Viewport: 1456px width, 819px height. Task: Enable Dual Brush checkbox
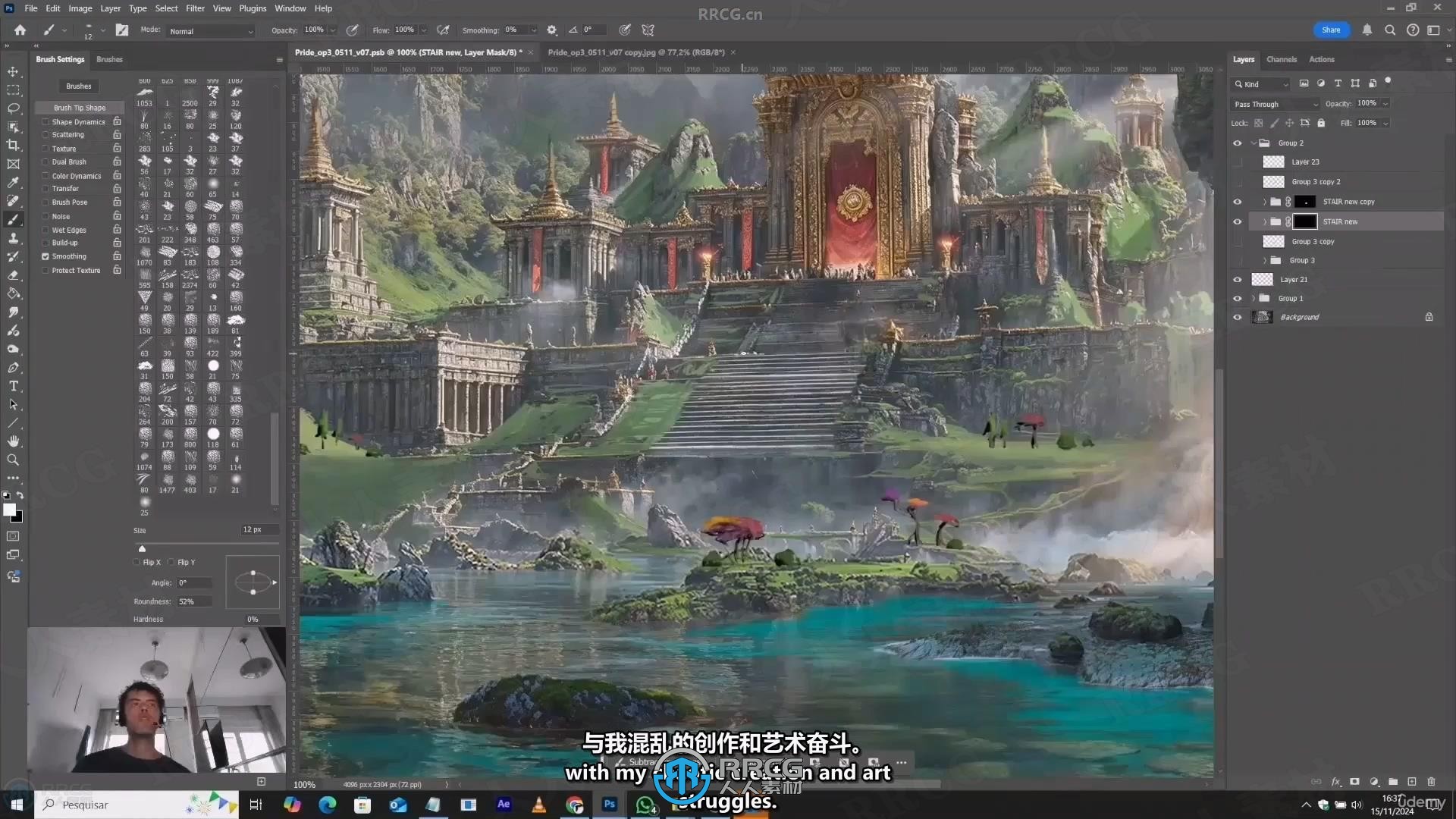[x=45, y=162]
